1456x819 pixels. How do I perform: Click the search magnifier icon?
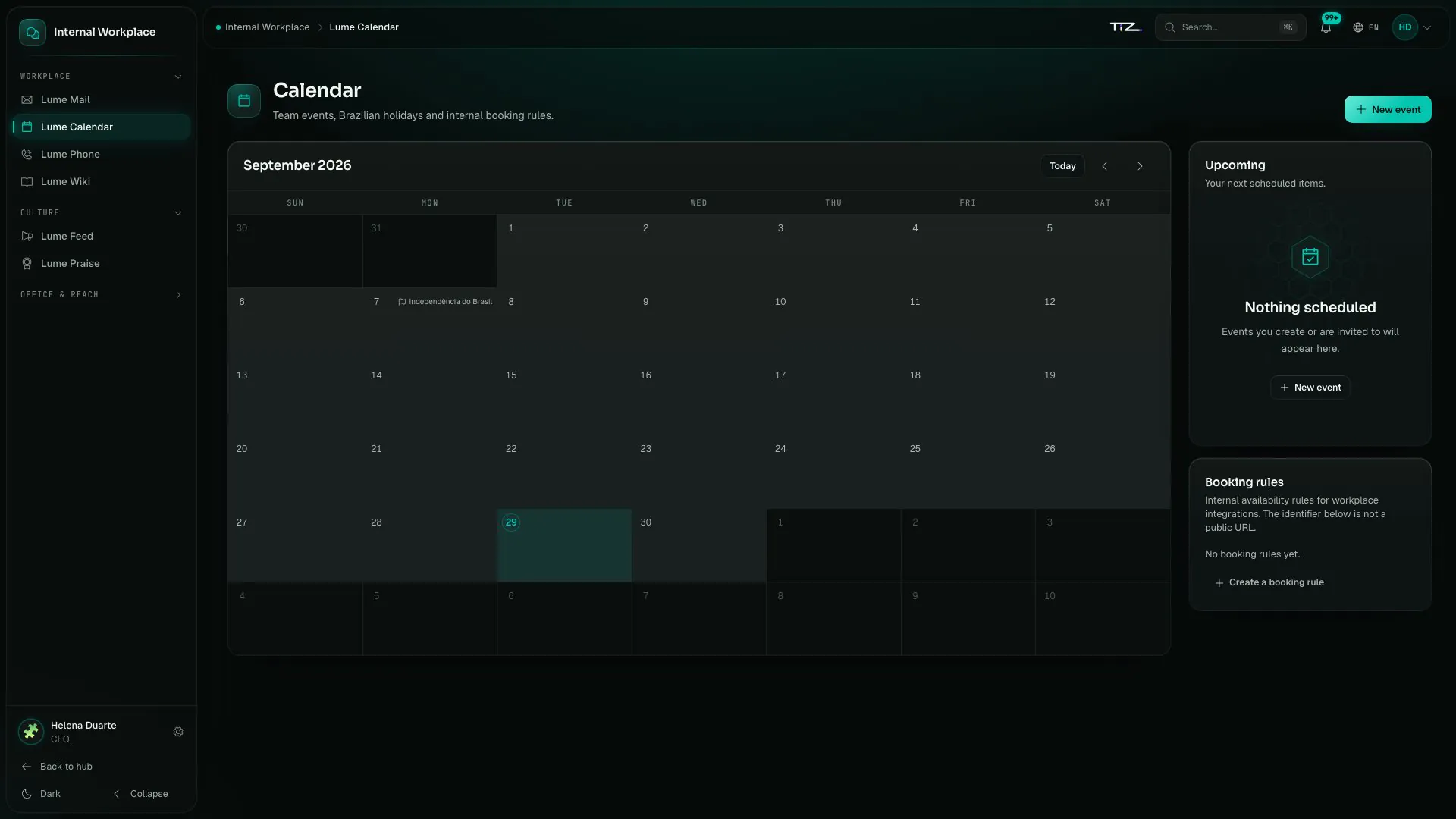click(x=1170, y=27)
